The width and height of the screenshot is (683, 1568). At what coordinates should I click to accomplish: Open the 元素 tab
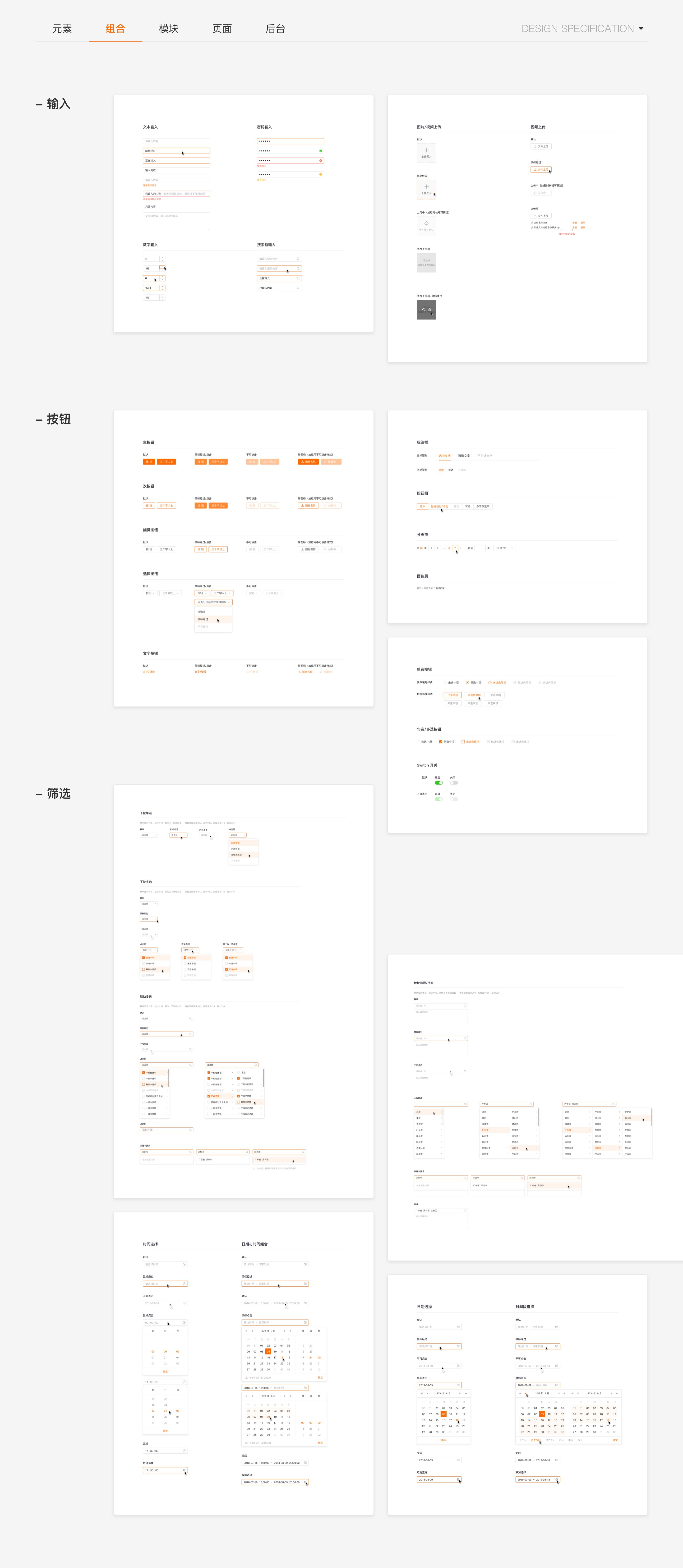click(x=62, y=29)
